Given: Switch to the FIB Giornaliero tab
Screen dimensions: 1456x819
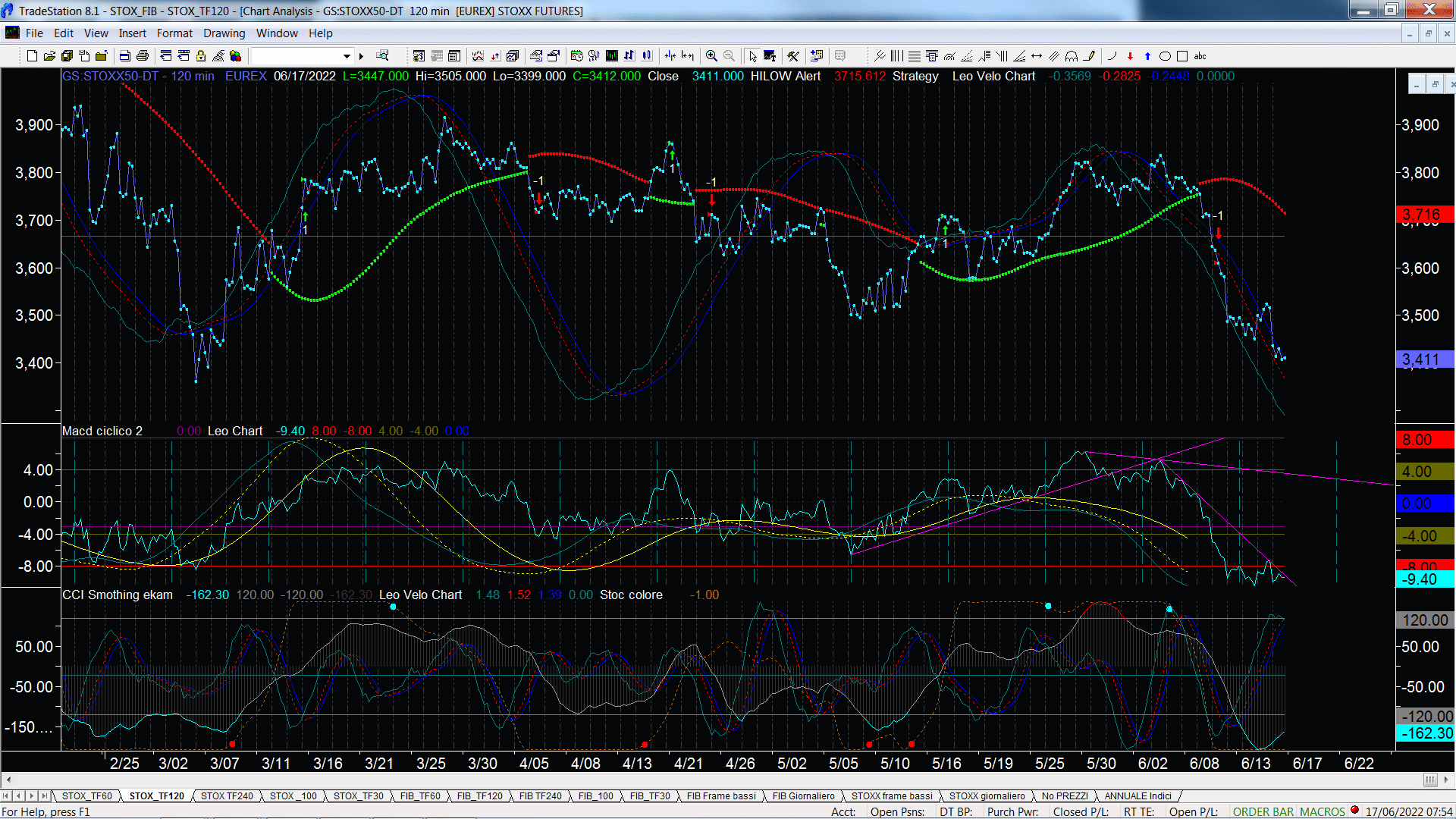Looking at the screenshot, I should pos(803,796).
